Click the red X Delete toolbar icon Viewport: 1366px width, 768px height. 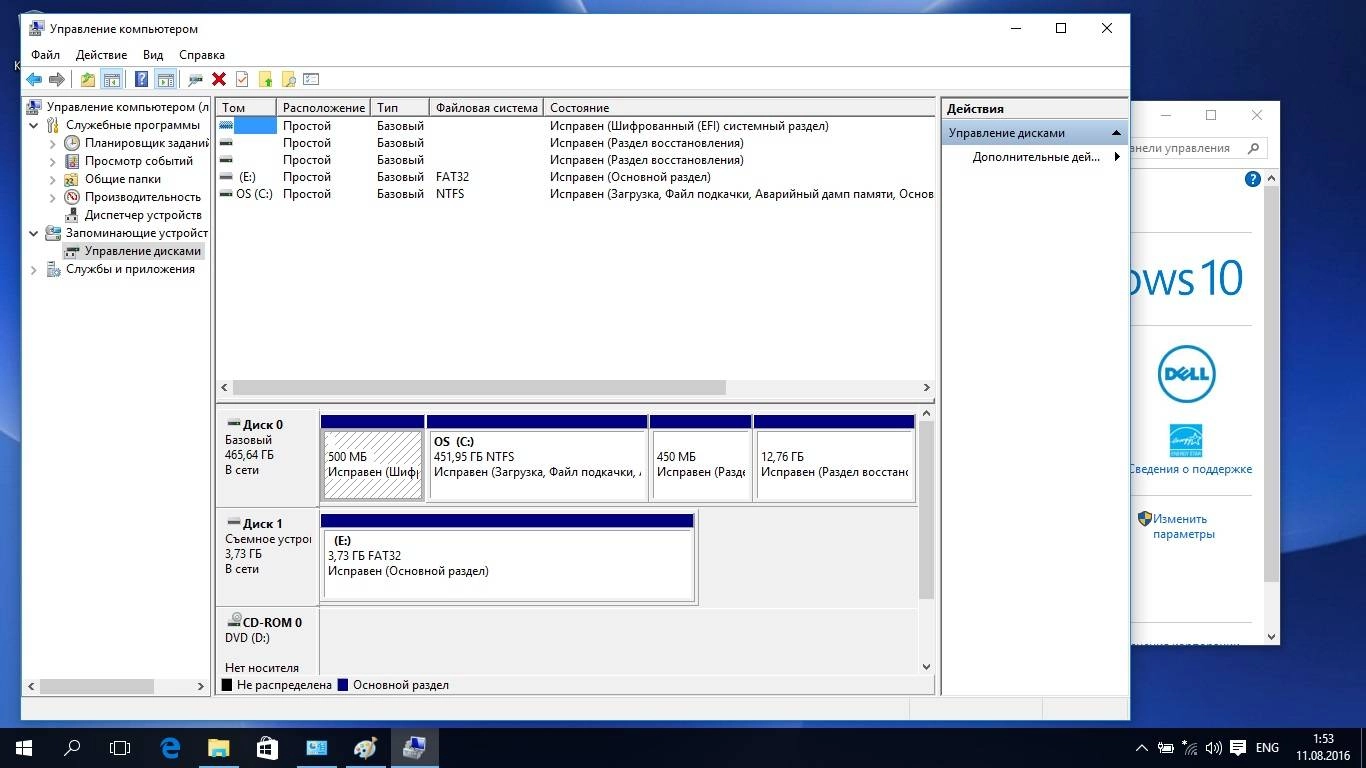coord(218,79)
